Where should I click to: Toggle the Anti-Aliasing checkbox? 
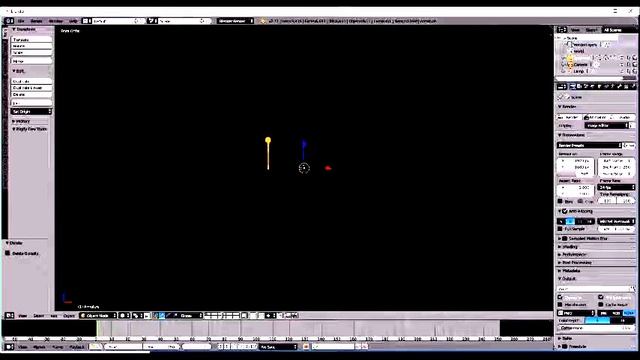565,211
